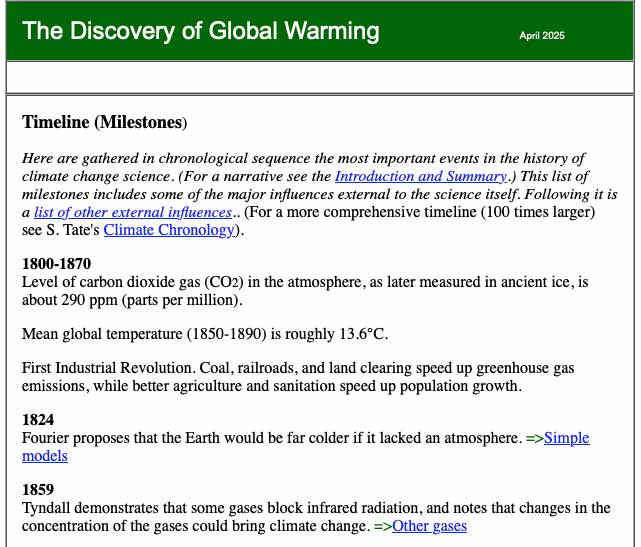Click The Discovery of Global Warming title
This screenshot has width=641, height=547.
click(x=201, y=31)
